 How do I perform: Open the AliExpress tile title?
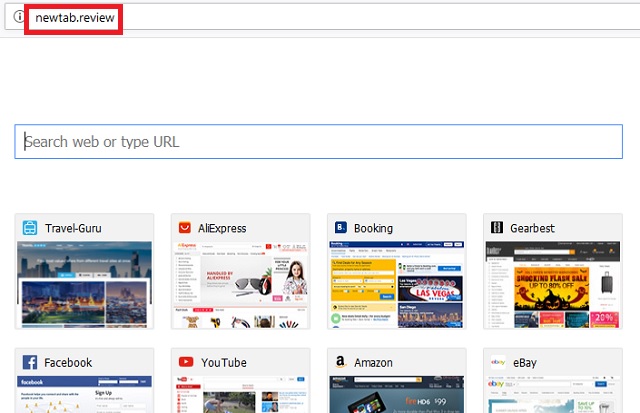(222, 228)
